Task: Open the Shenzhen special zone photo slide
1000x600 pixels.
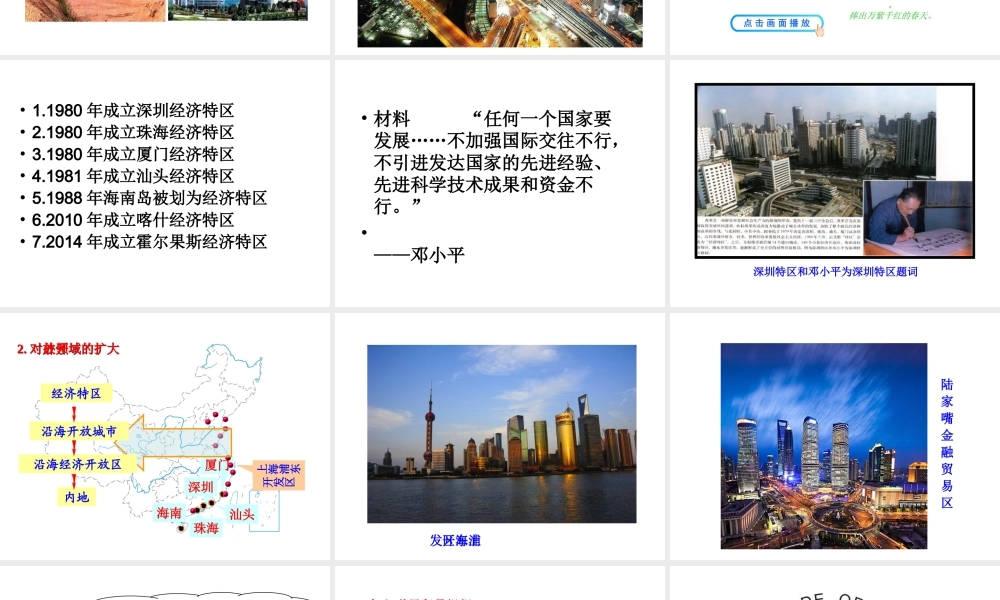Action: coord(835,184)
